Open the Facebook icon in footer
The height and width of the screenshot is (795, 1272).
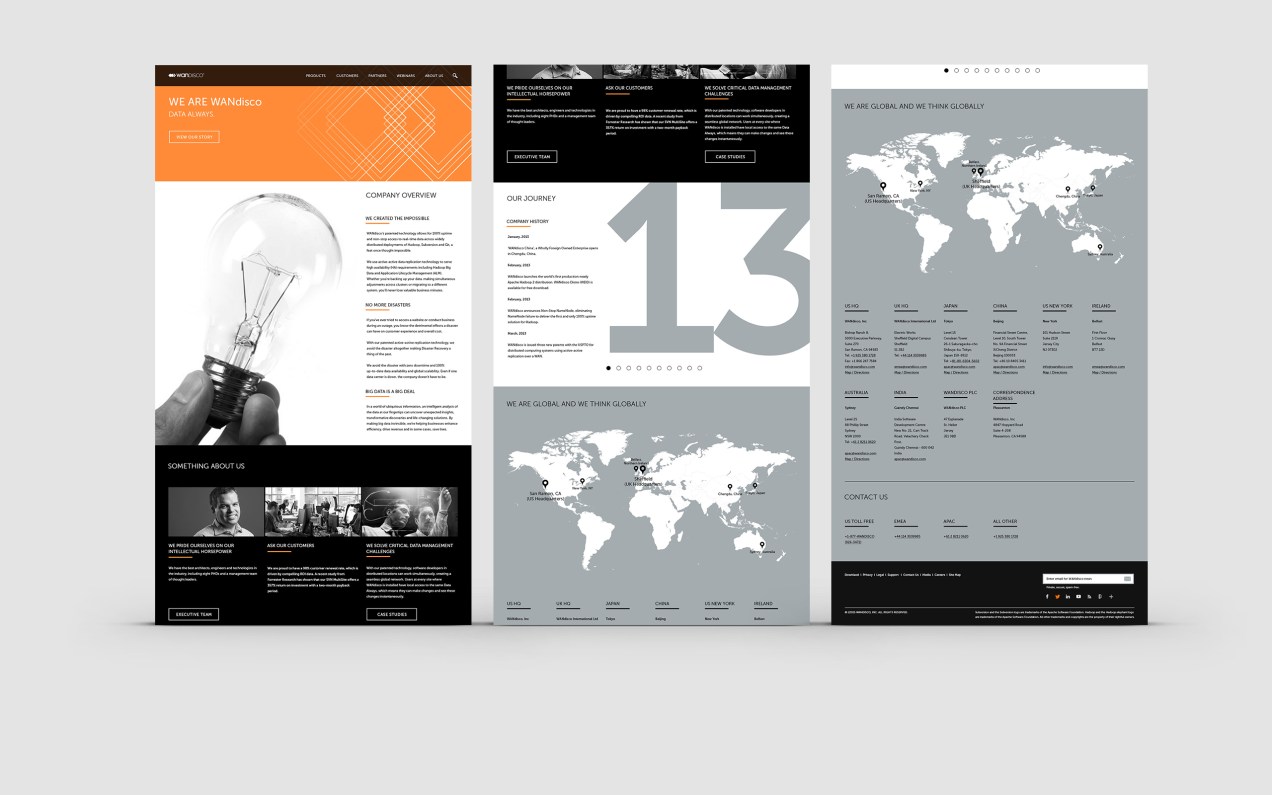(x=1047, y=597)
